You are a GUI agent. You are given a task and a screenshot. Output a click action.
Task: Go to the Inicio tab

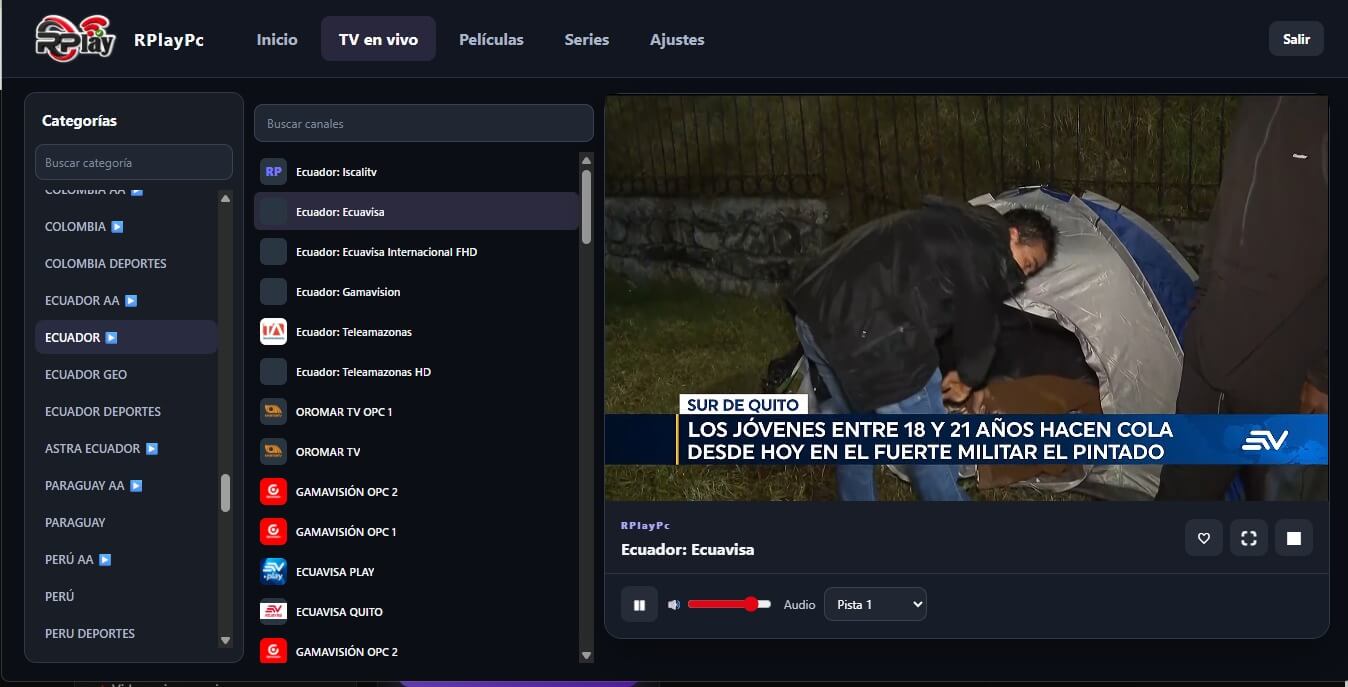click(277, 39)
